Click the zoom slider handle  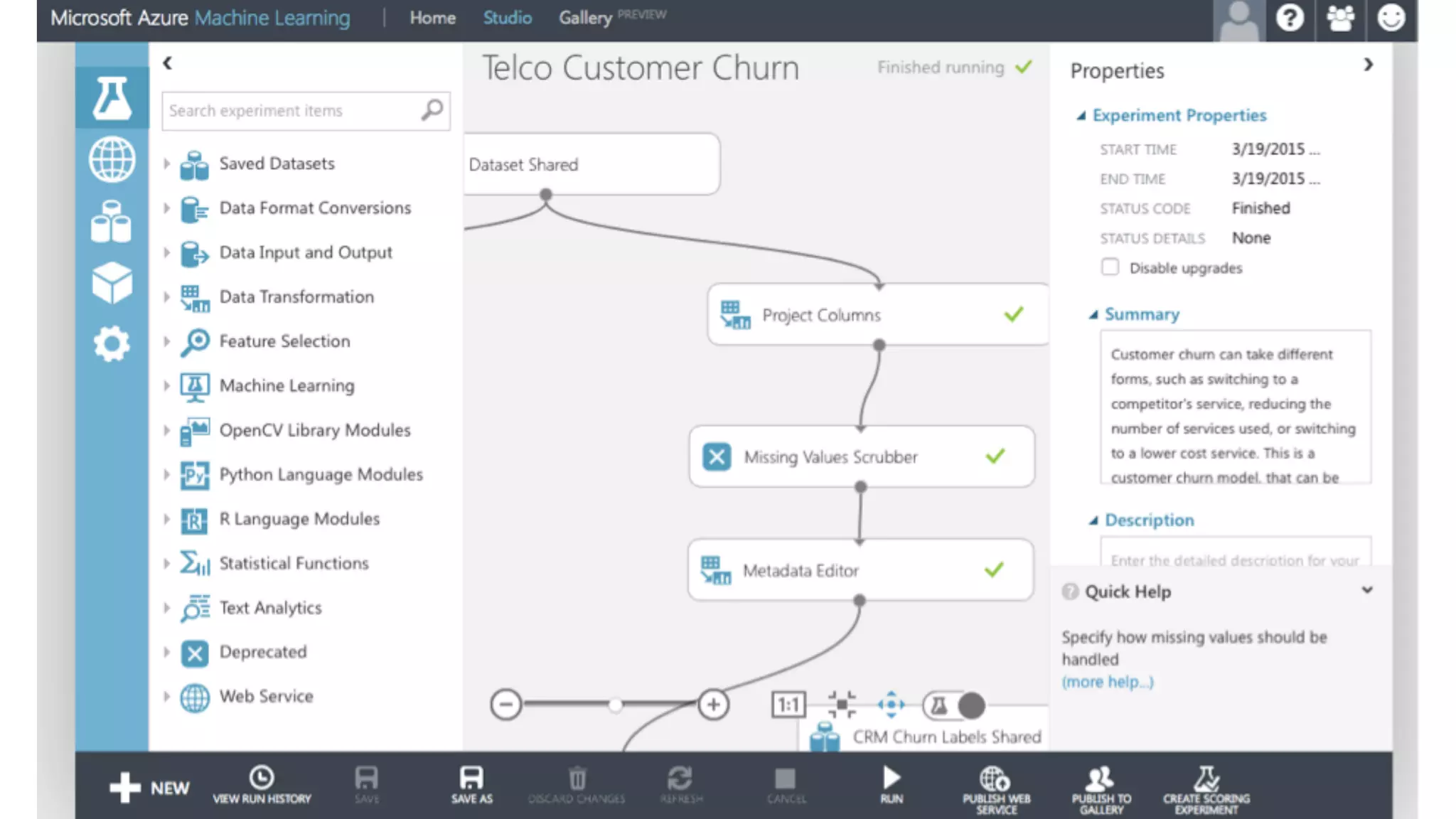[x=615, y=705]
